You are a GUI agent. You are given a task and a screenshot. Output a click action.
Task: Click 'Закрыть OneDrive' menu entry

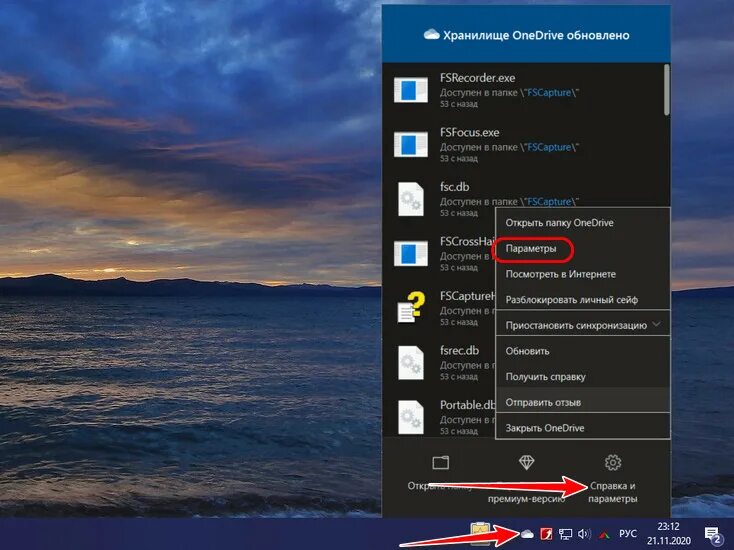click(583, 428)
